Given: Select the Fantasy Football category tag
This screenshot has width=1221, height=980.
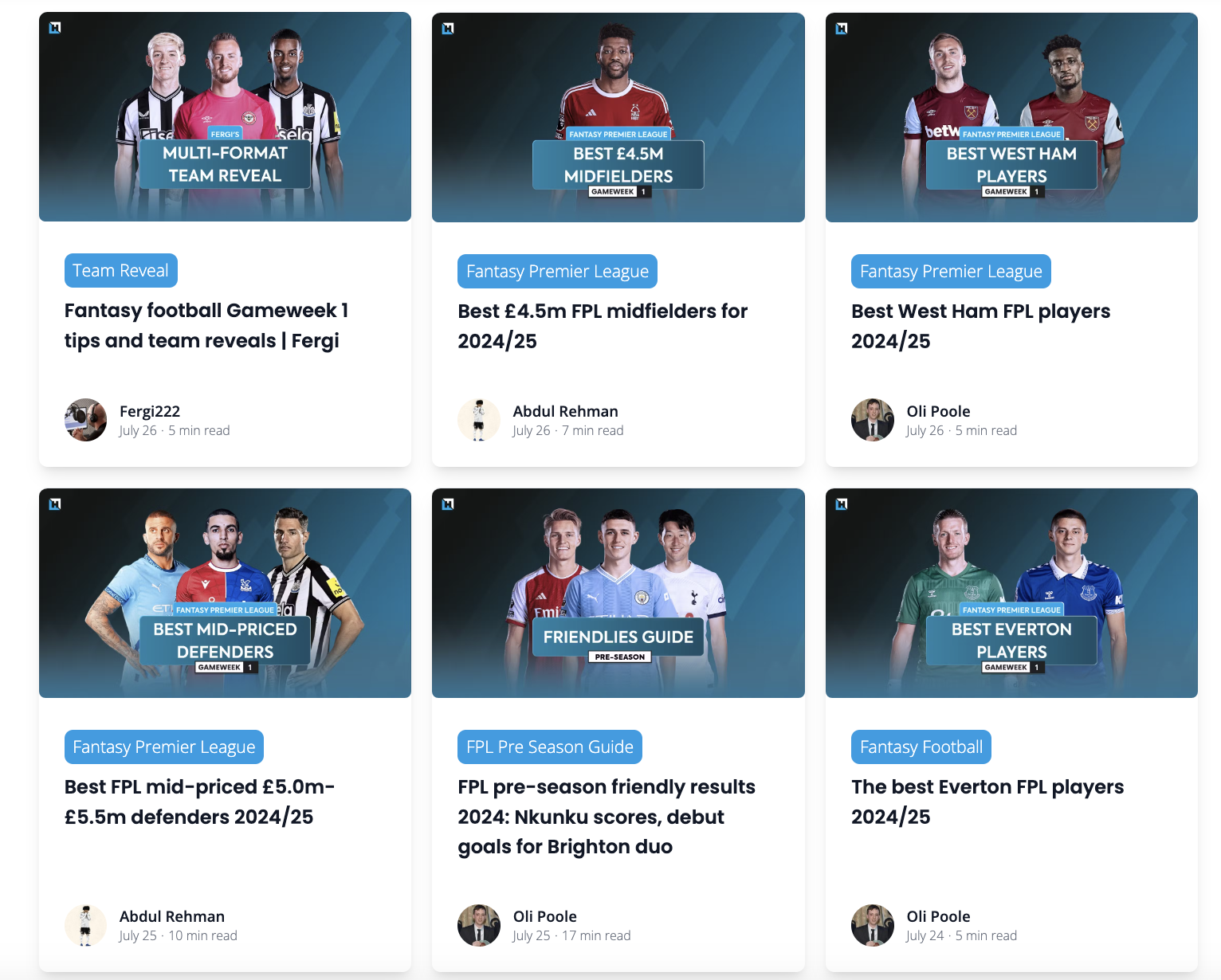Looking at the screenshot, I should (921, 747).
